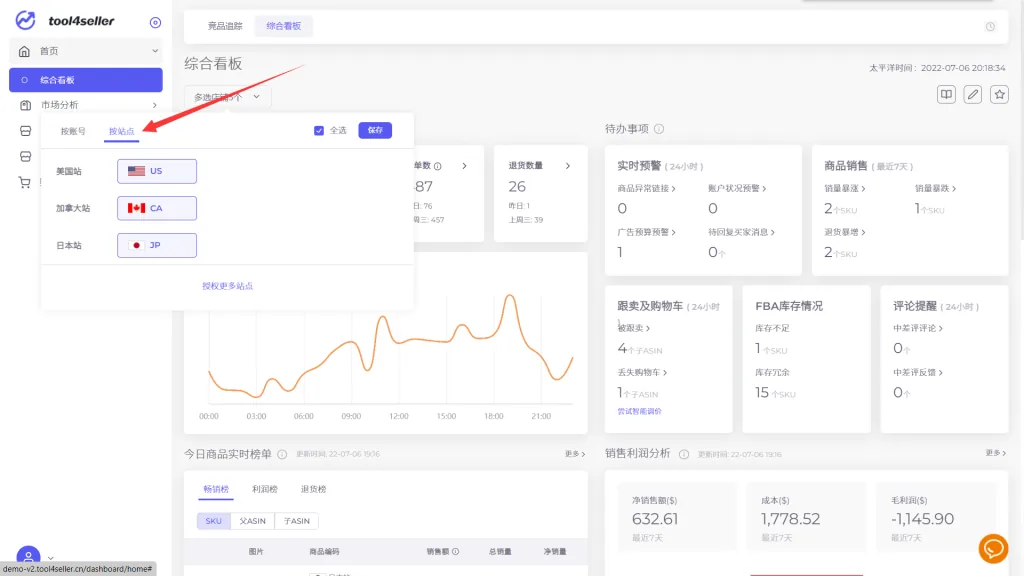Click the sidebar collapse circle icon

155,22
